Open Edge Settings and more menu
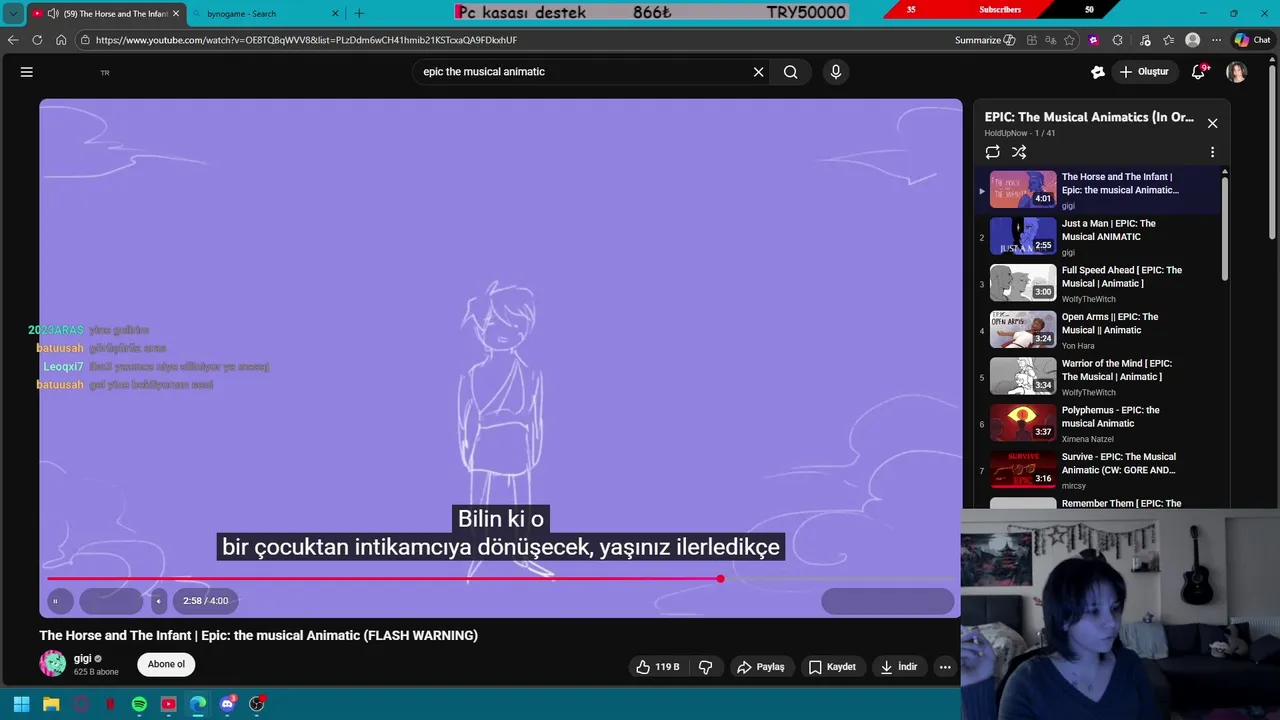The height and width of the screenshot is (720, 1280). tap(1216, 40)
